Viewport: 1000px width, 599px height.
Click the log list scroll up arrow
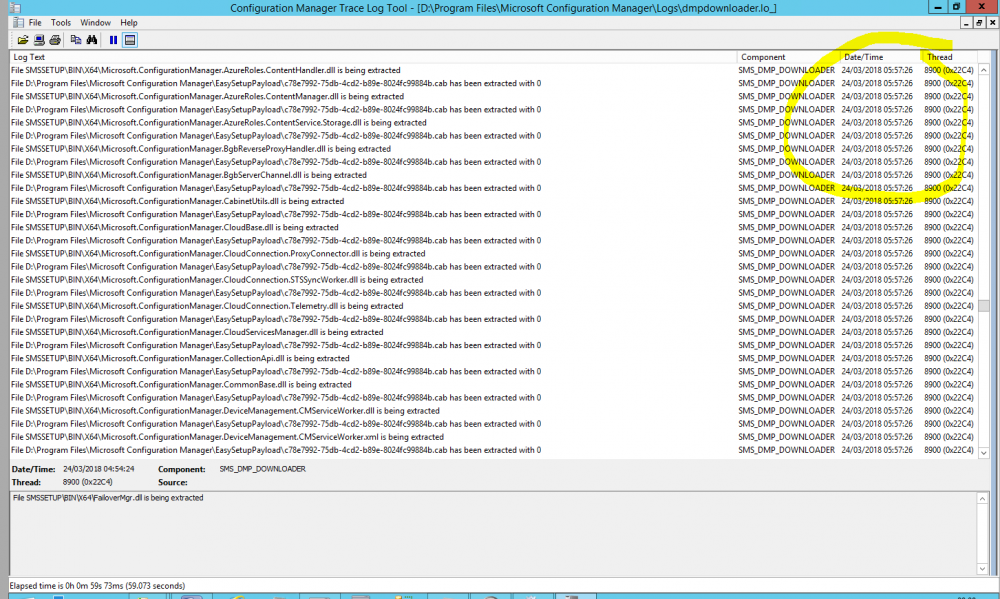[983, 70]
